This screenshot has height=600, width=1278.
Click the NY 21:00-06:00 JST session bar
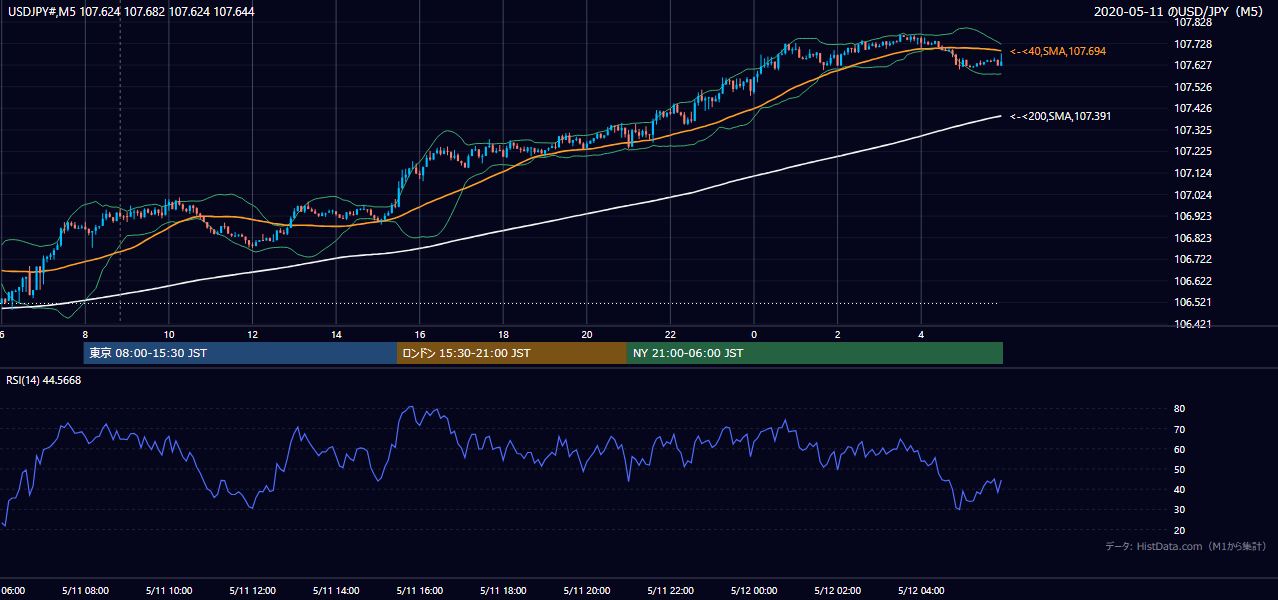[815, 353]
